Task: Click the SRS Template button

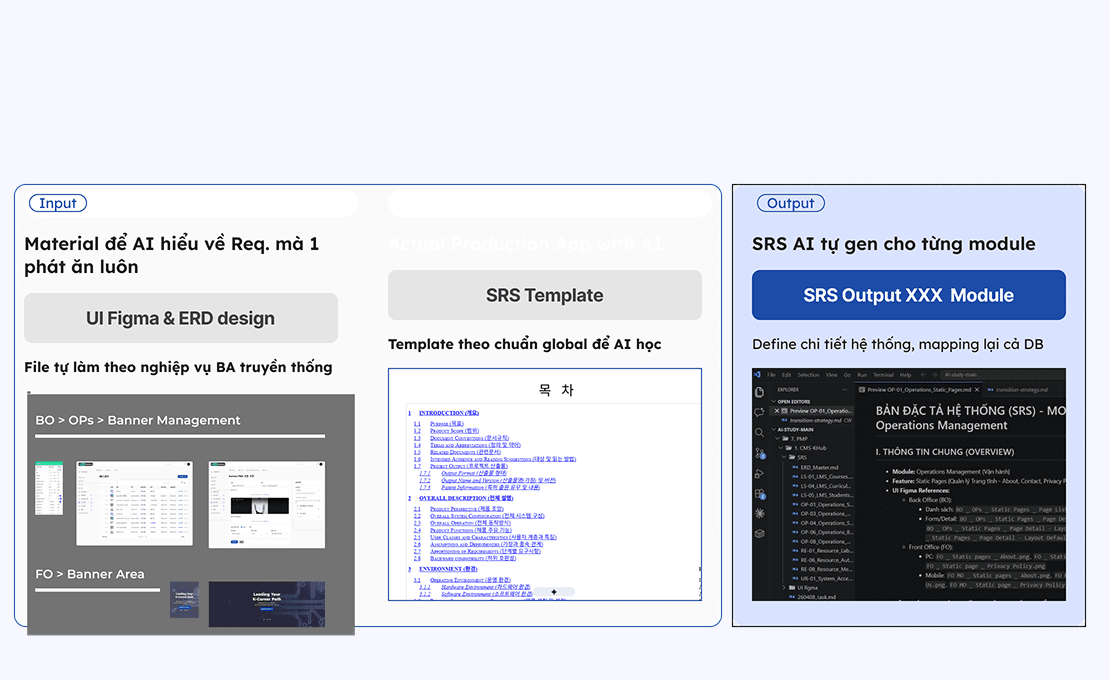Action: (x=544, y=295)
